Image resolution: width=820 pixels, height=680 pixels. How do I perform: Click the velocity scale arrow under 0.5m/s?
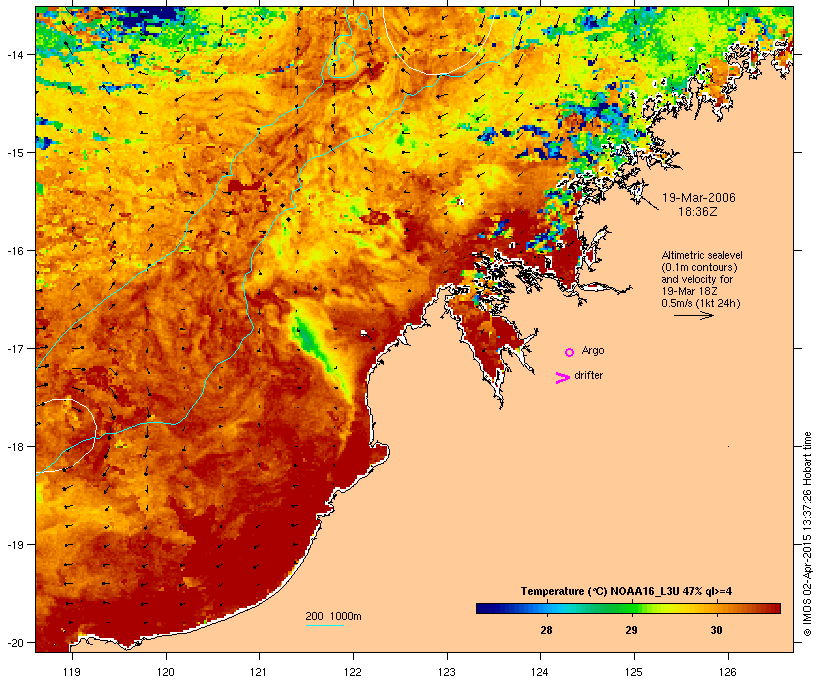point(693,315)
